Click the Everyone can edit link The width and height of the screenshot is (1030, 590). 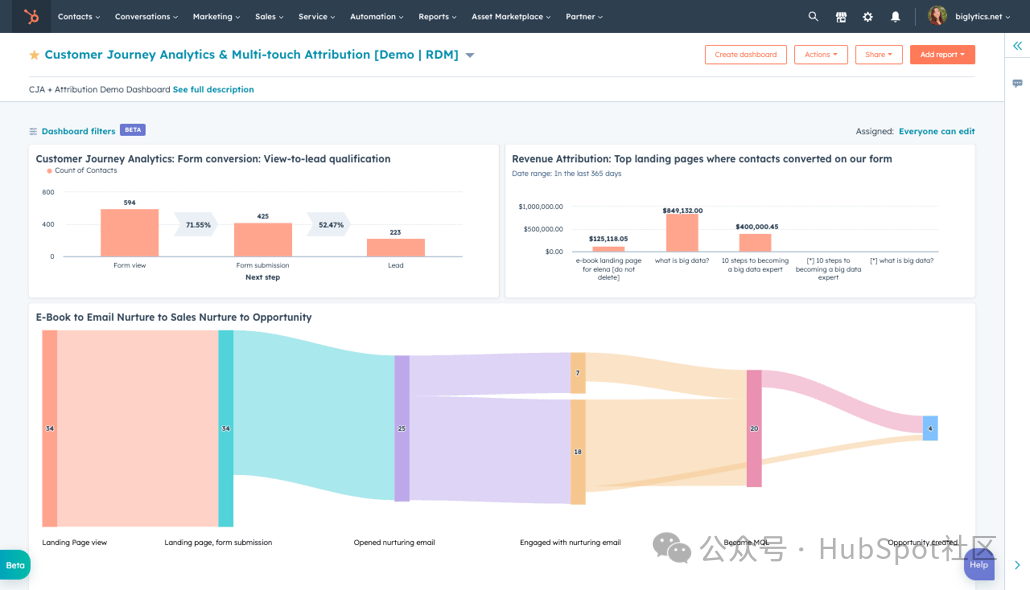[x=936, y=131]
